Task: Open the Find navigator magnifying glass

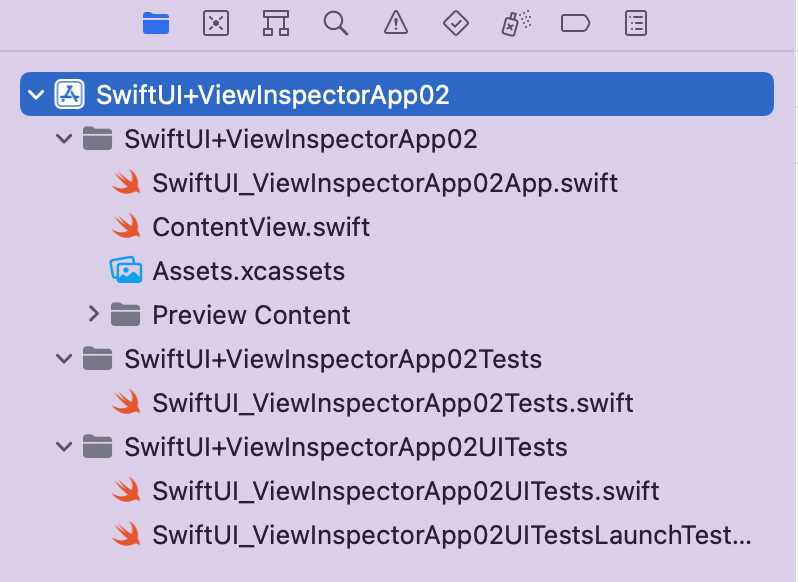Action: coord(336,23)
